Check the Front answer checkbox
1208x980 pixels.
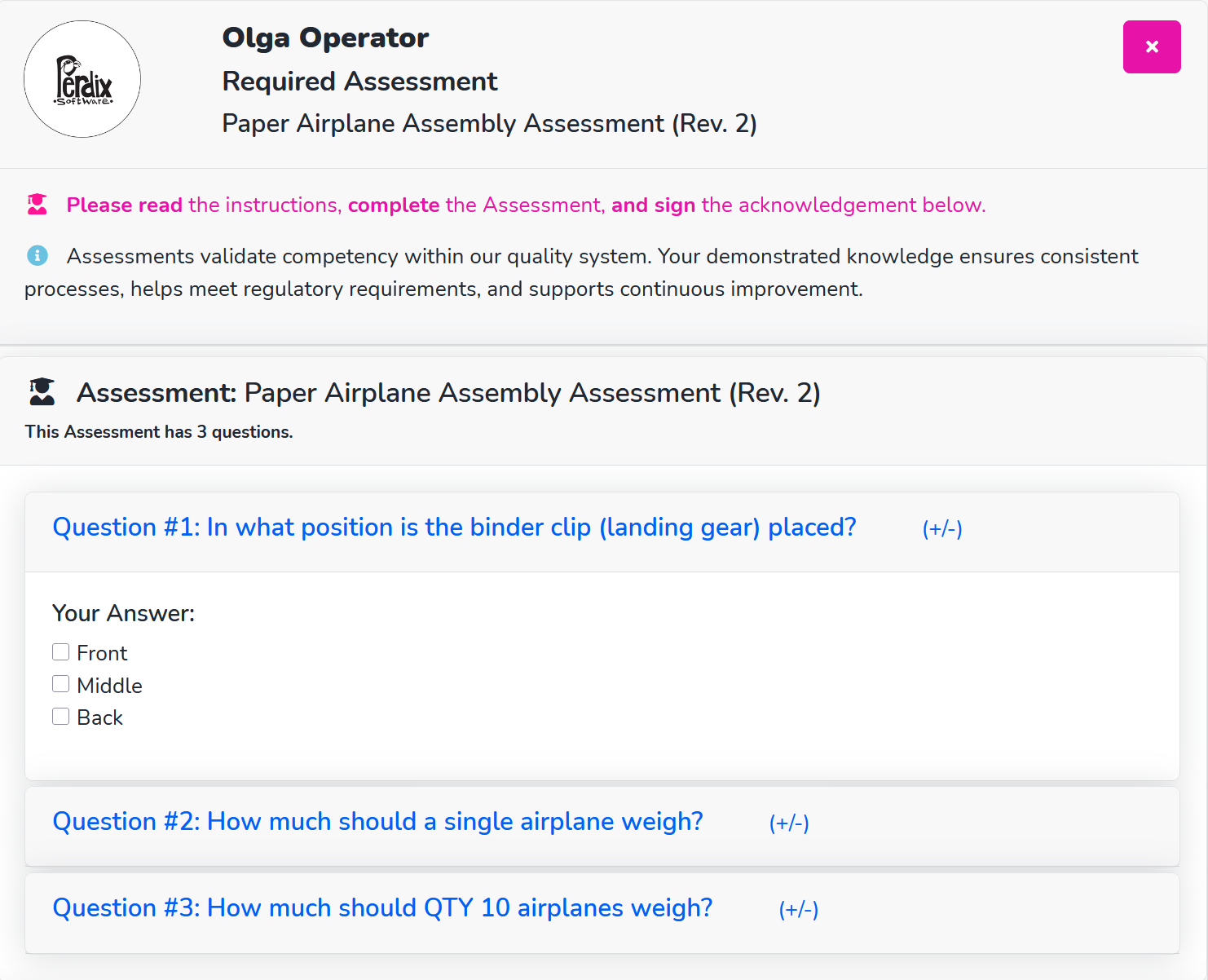click(x=60, y=652)
